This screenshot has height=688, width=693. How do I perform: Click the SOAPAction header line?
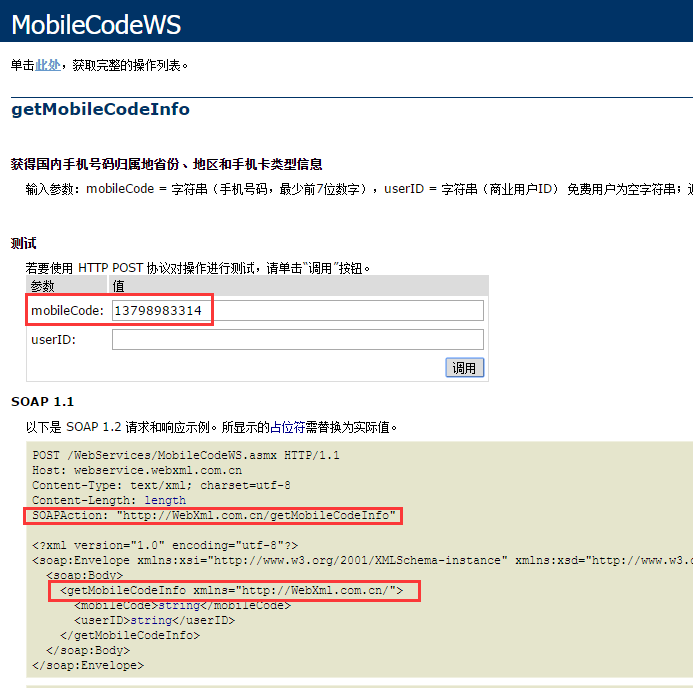tap(213, 516)
